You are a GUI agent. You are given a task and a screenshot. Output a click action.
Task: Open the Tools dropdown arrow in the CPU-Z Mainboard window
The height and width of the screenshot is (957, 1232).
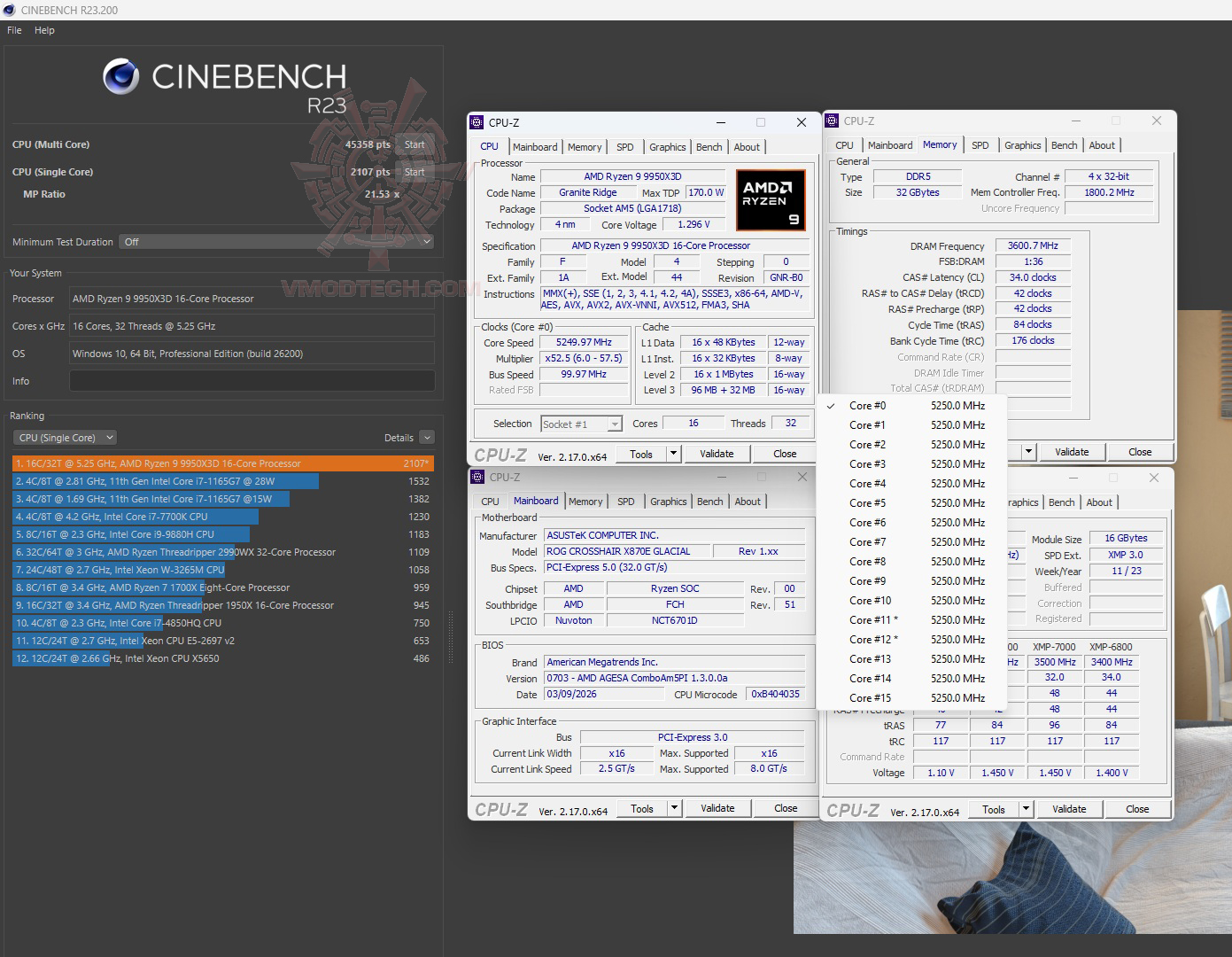coord(674,808)
